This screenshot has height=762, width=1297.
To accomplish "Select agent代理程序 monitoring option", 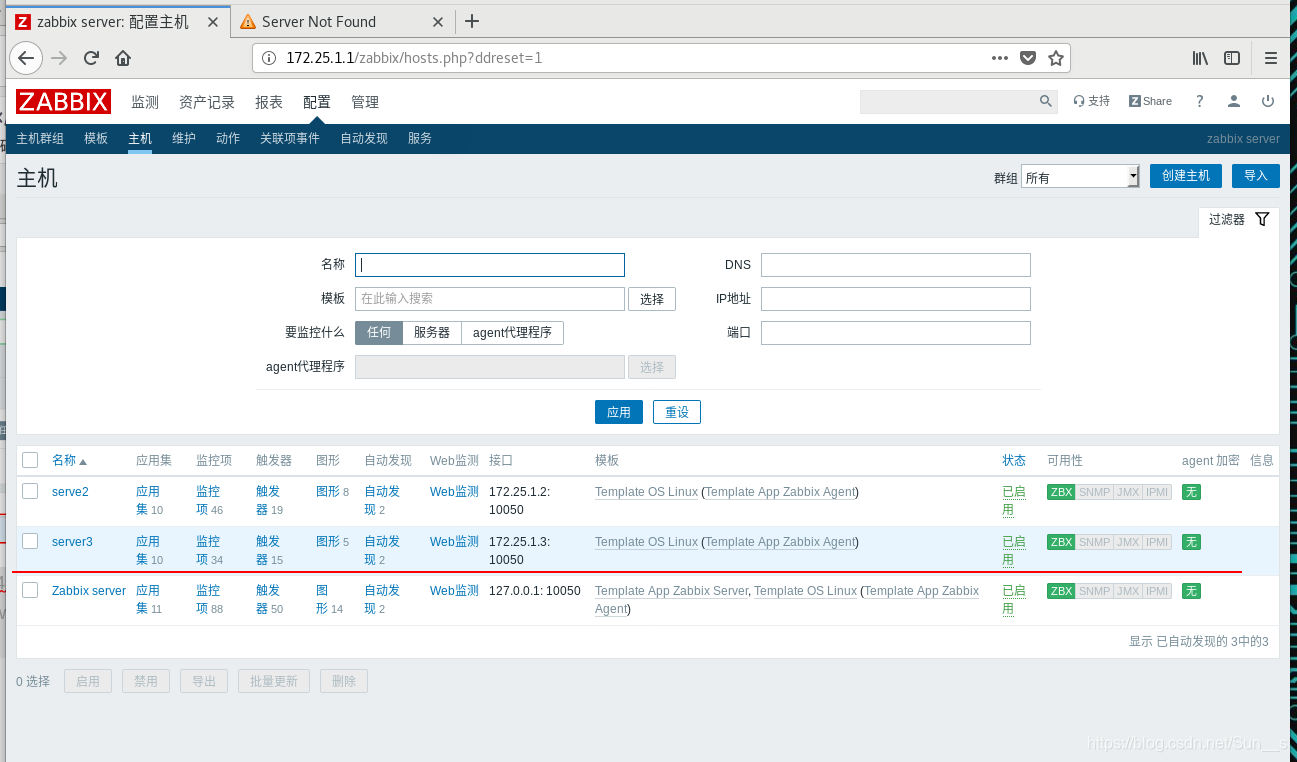I will (x=512, y=332).
